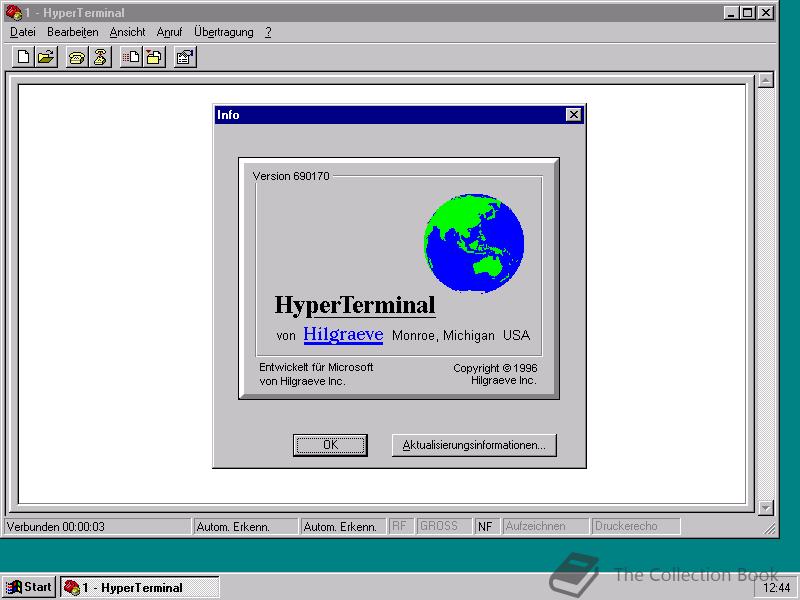Click the Disconnect toolbar icon
The height and width of the screenshot is (600, 800).
click(x=101, y=57)
